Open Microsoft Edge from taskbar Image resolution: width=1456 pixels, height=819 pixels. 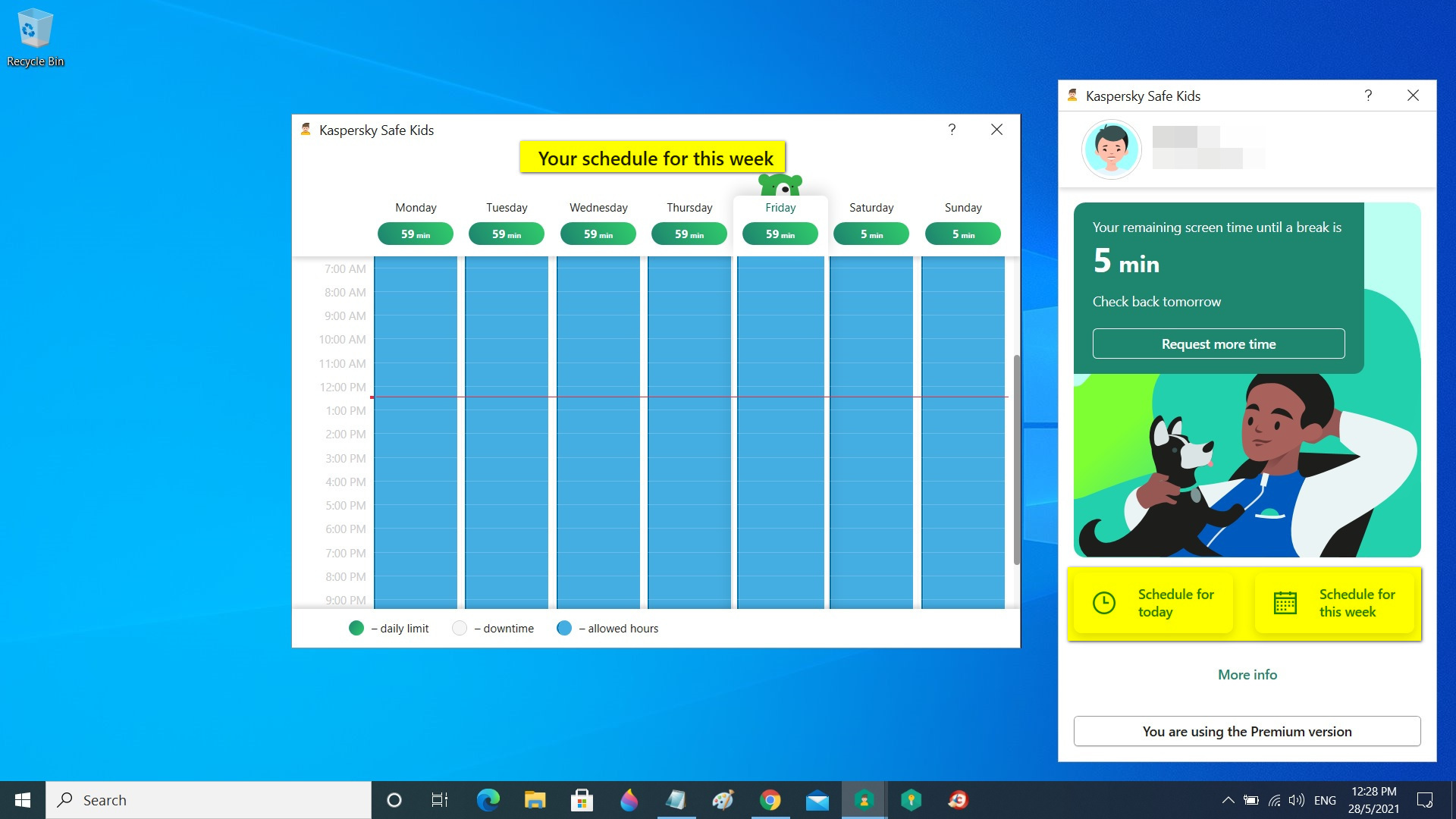488,800
